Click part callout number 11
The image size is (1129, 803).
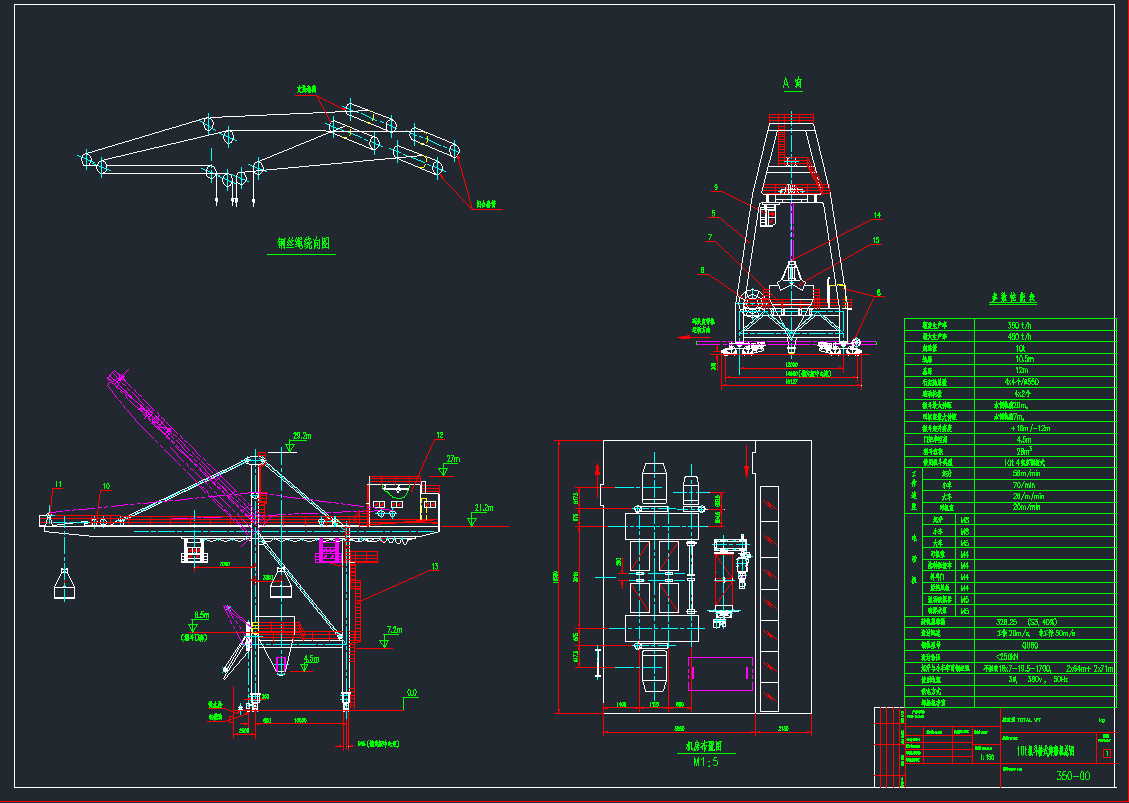coord(58,484)
